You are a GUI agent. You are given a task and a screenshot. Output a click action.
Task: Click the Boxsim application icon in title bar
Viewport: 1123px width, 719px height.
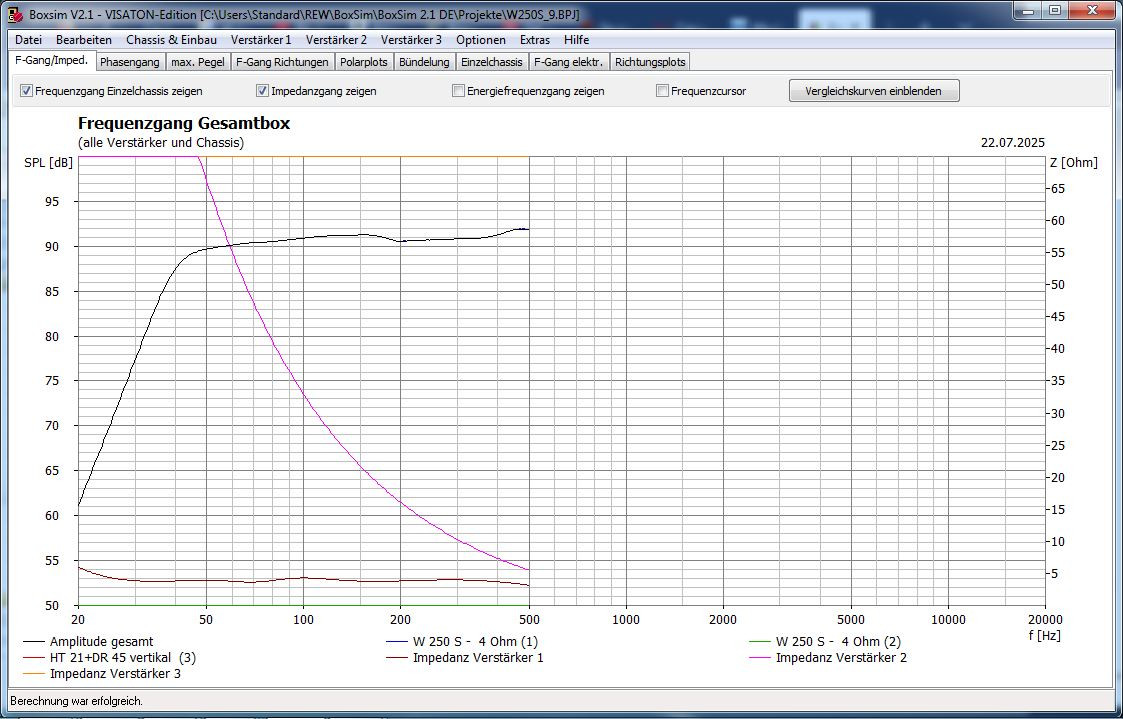pos(14,13)
